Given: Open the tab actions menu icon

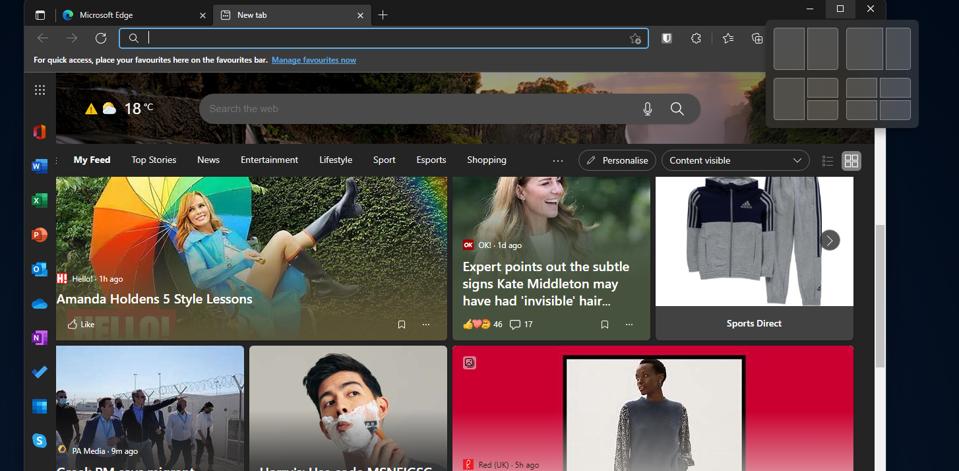Looking at the screenshot, I should coord(40,15).
